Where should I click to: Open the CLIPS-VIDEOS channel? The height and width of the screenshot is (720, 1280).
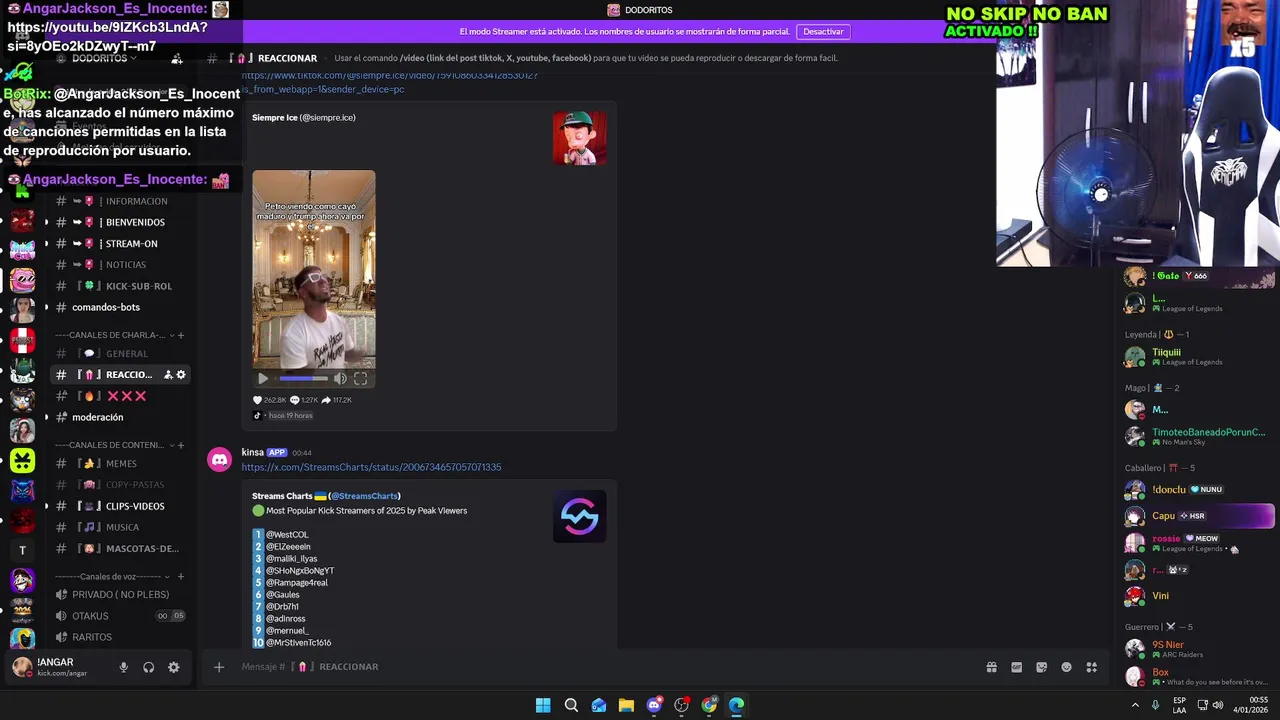point(120,506)
